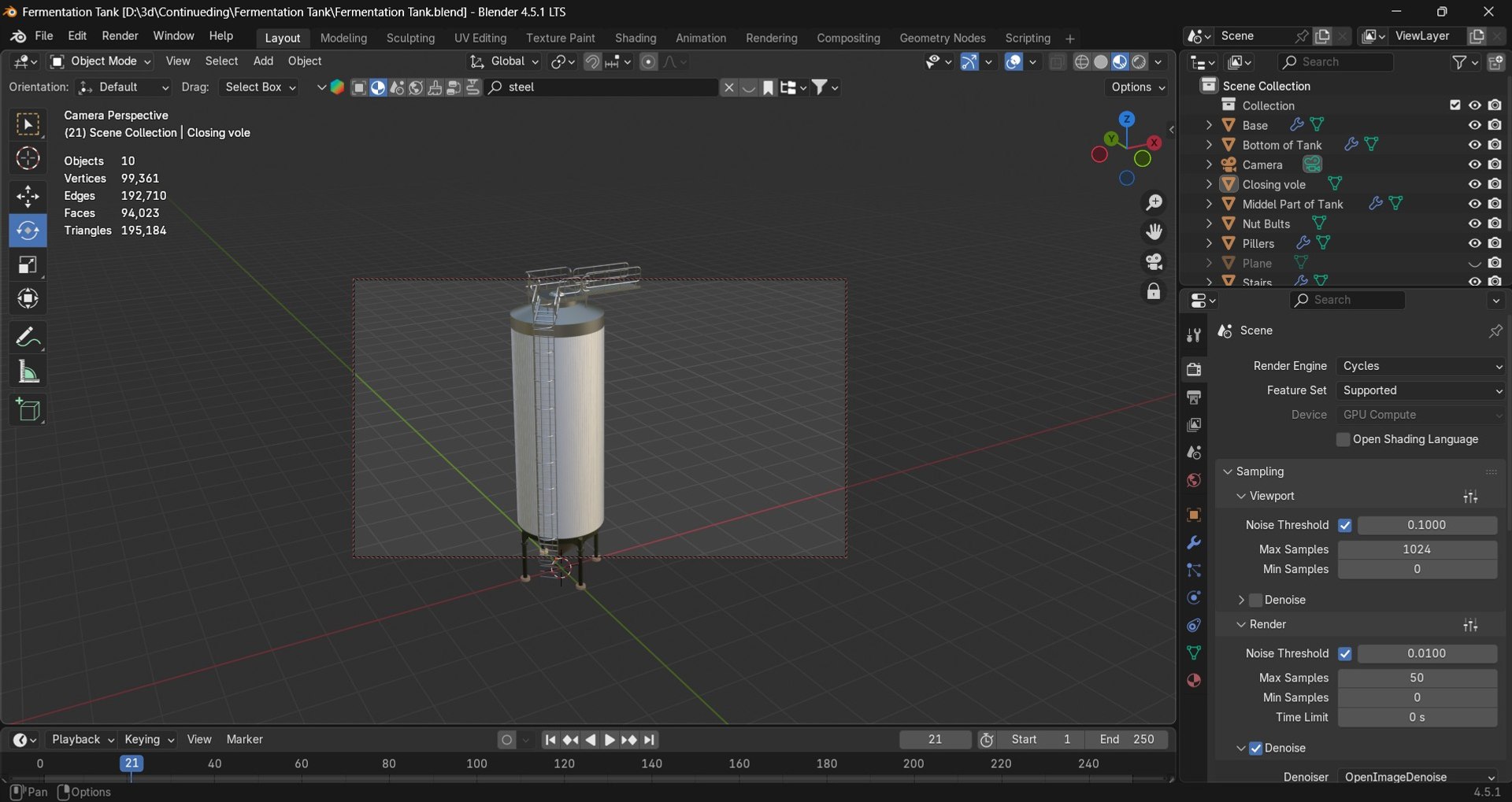The width and height of the screenshot is (1512, 802).
Task: Expand the Pillers tree item
Action: (x=1209, y=243)
